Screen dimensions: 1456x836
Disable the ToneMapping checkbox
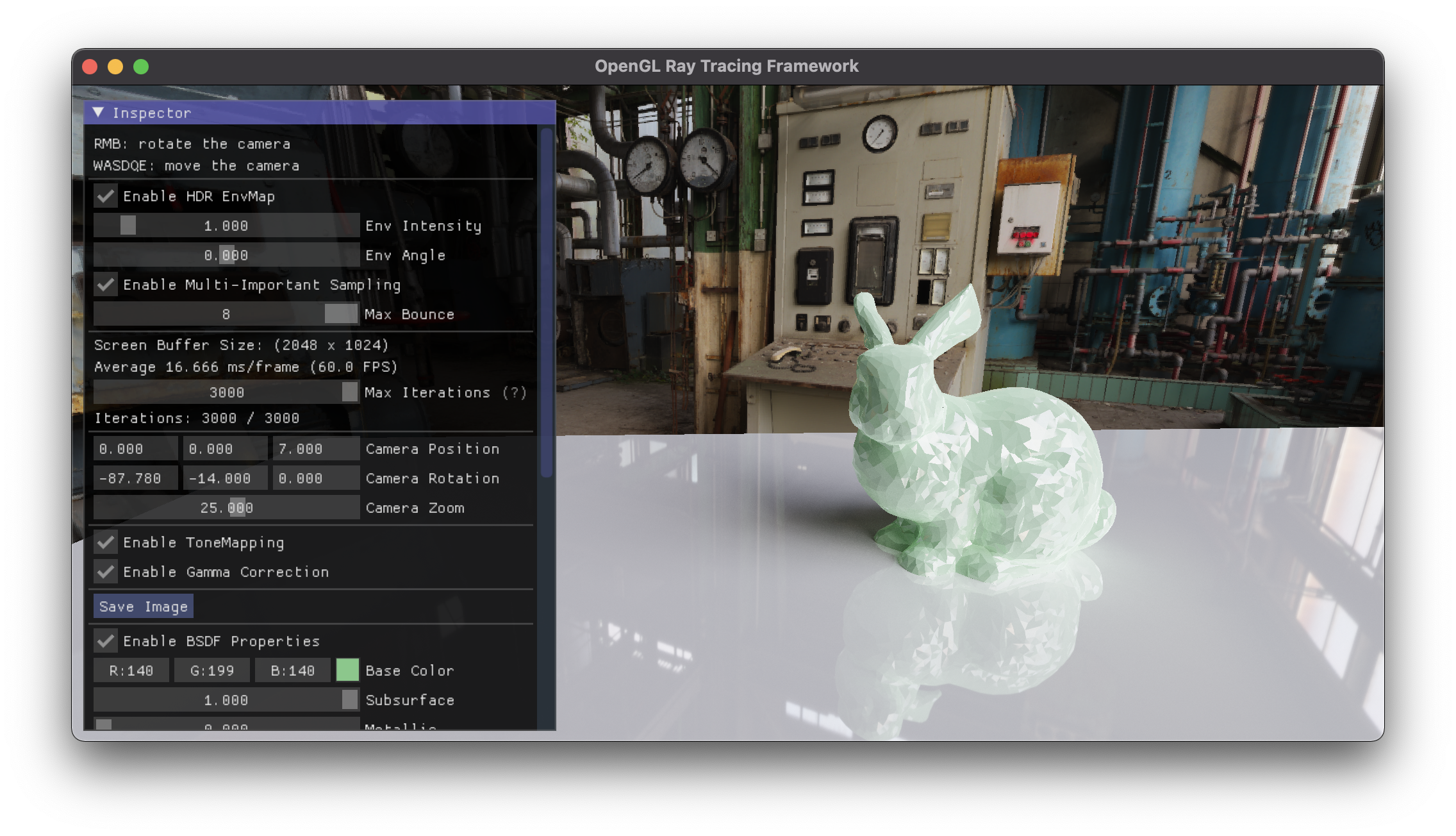pyautogui.click(x=106, y=542)
